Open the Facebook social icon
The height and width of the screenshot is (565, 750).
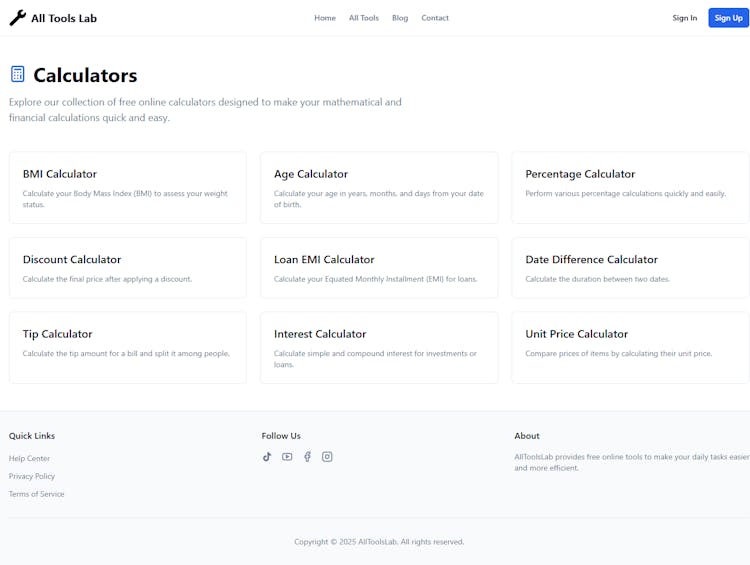[307, 457]
